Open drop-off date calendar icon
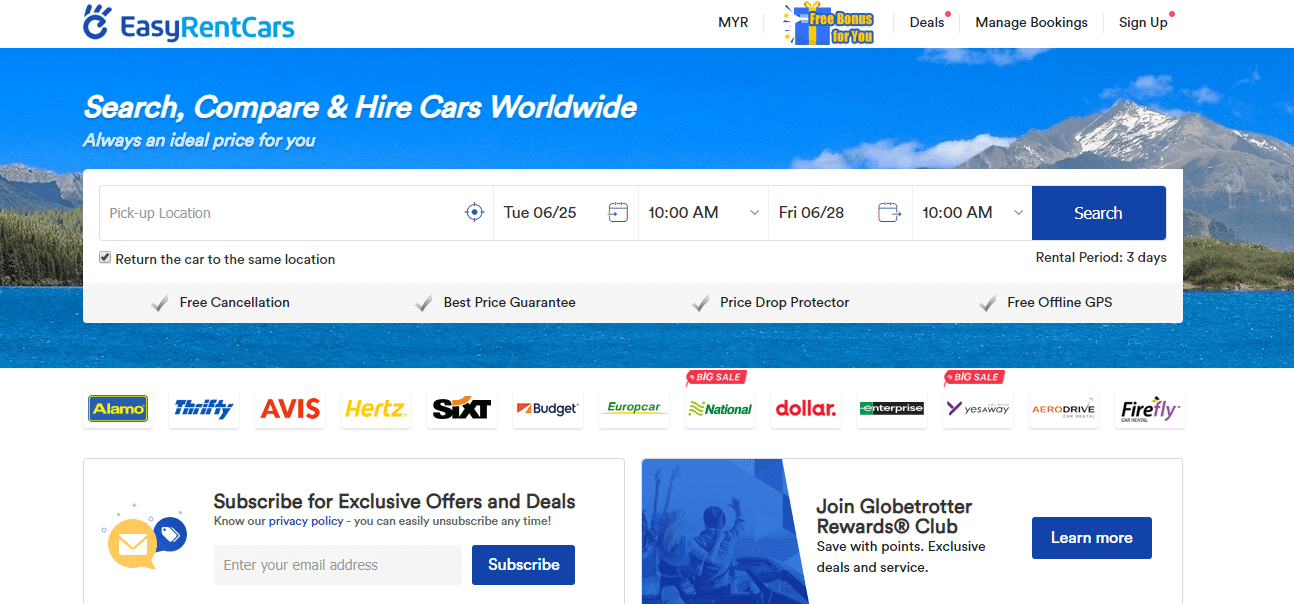Viewport: 1294px width, 604px height. (x=889, y=212)
